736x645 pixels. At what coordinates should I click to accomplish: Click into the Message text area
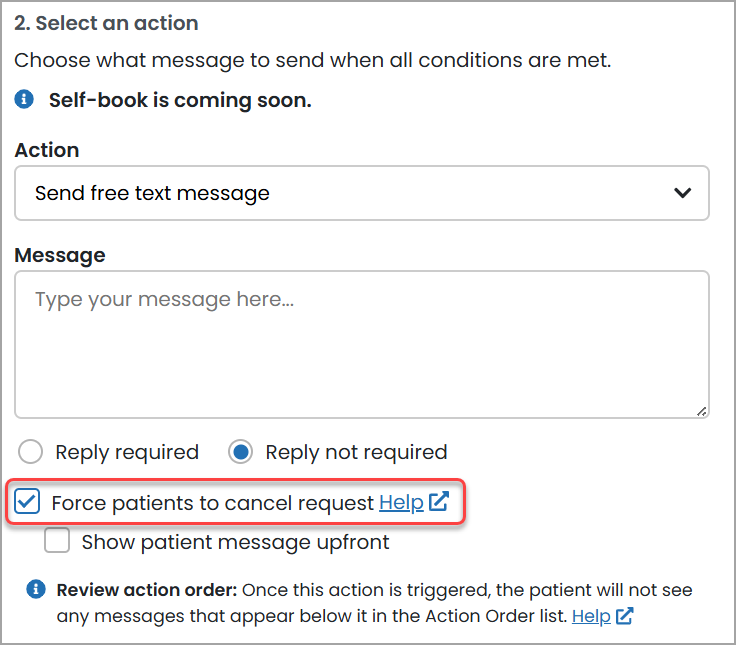tap(361, 345)
